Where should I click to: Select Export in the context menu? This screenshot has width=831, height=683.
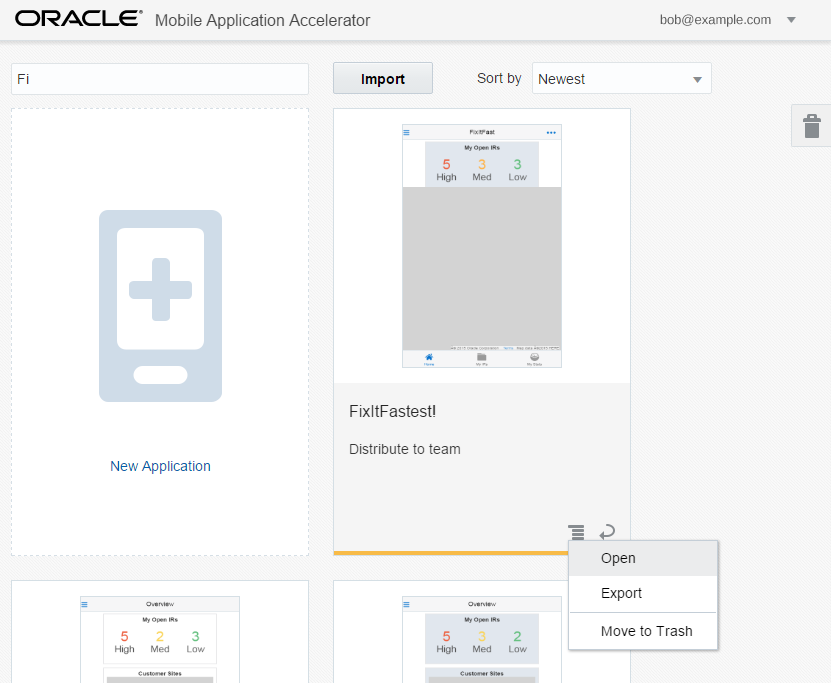click(x=643, y=593)
